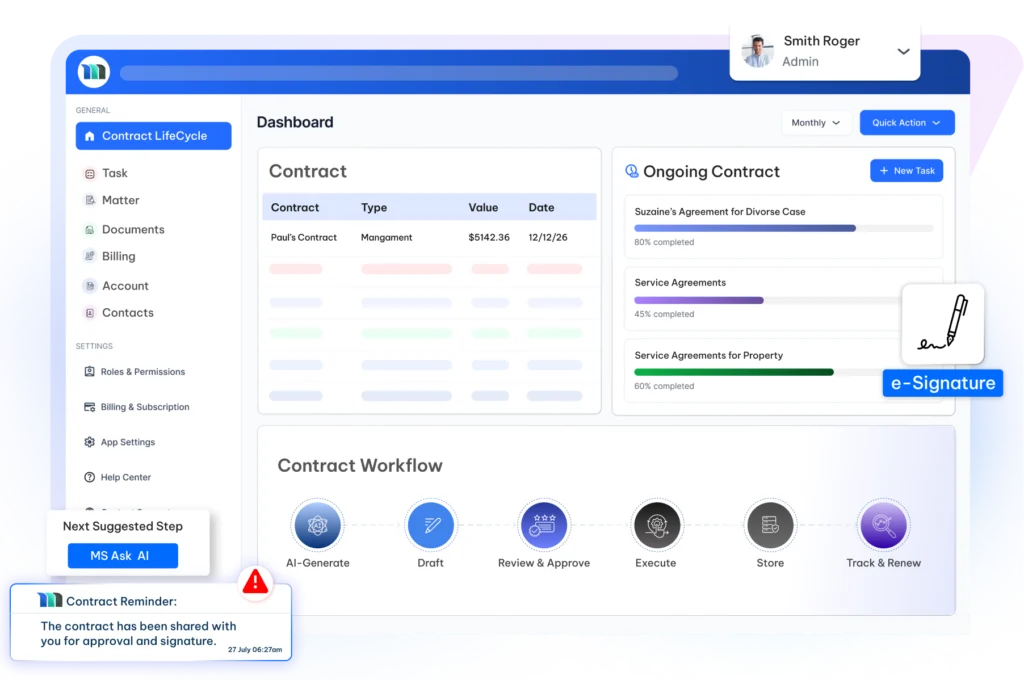Click the Ongoing Contract section icon
The image size is (1024, 680).
tap(631, 171)
